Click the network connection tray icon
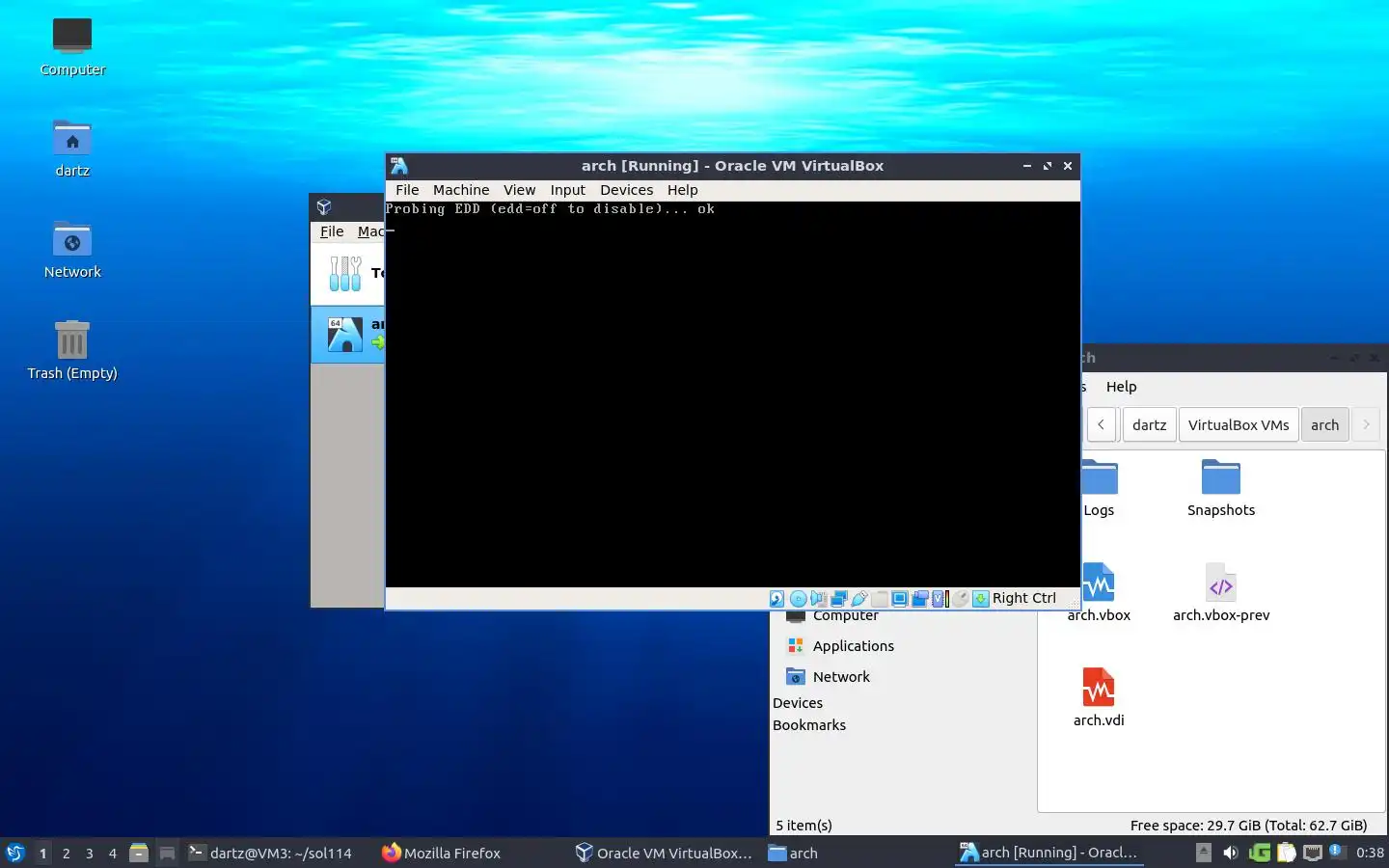This screenshot has height=868, width=1389. tap(1313, 853)
